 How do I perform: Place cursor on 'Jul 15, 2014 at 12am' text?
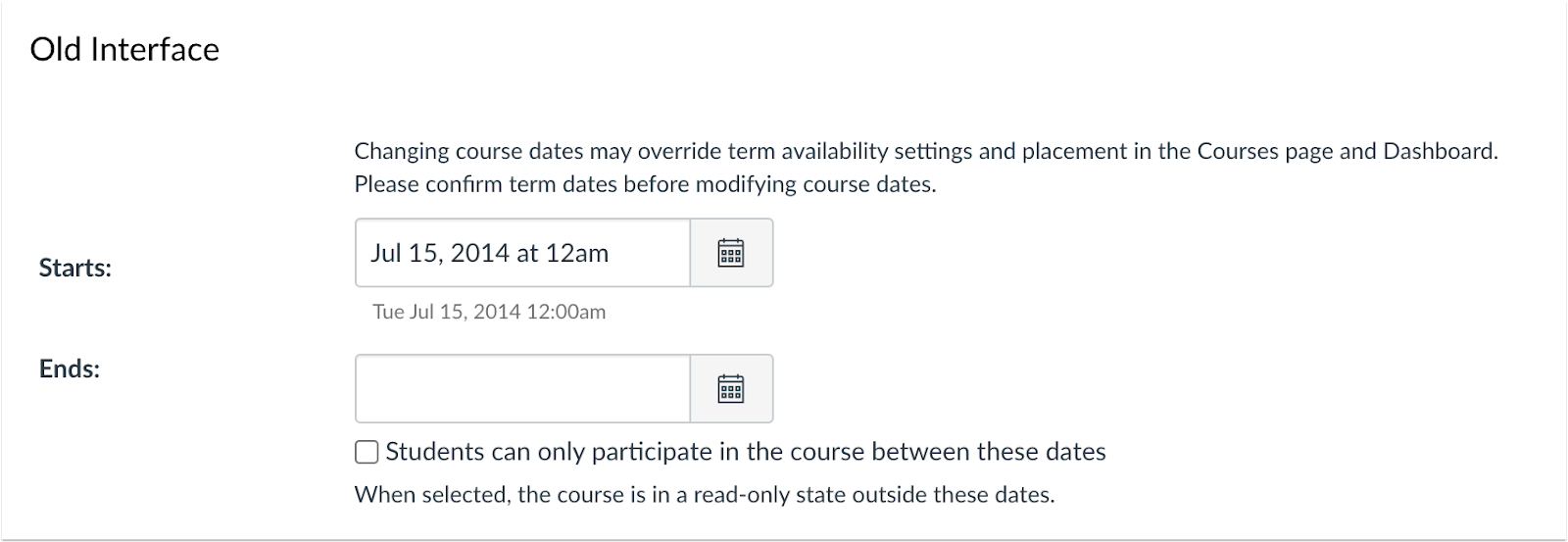(489, 253)
